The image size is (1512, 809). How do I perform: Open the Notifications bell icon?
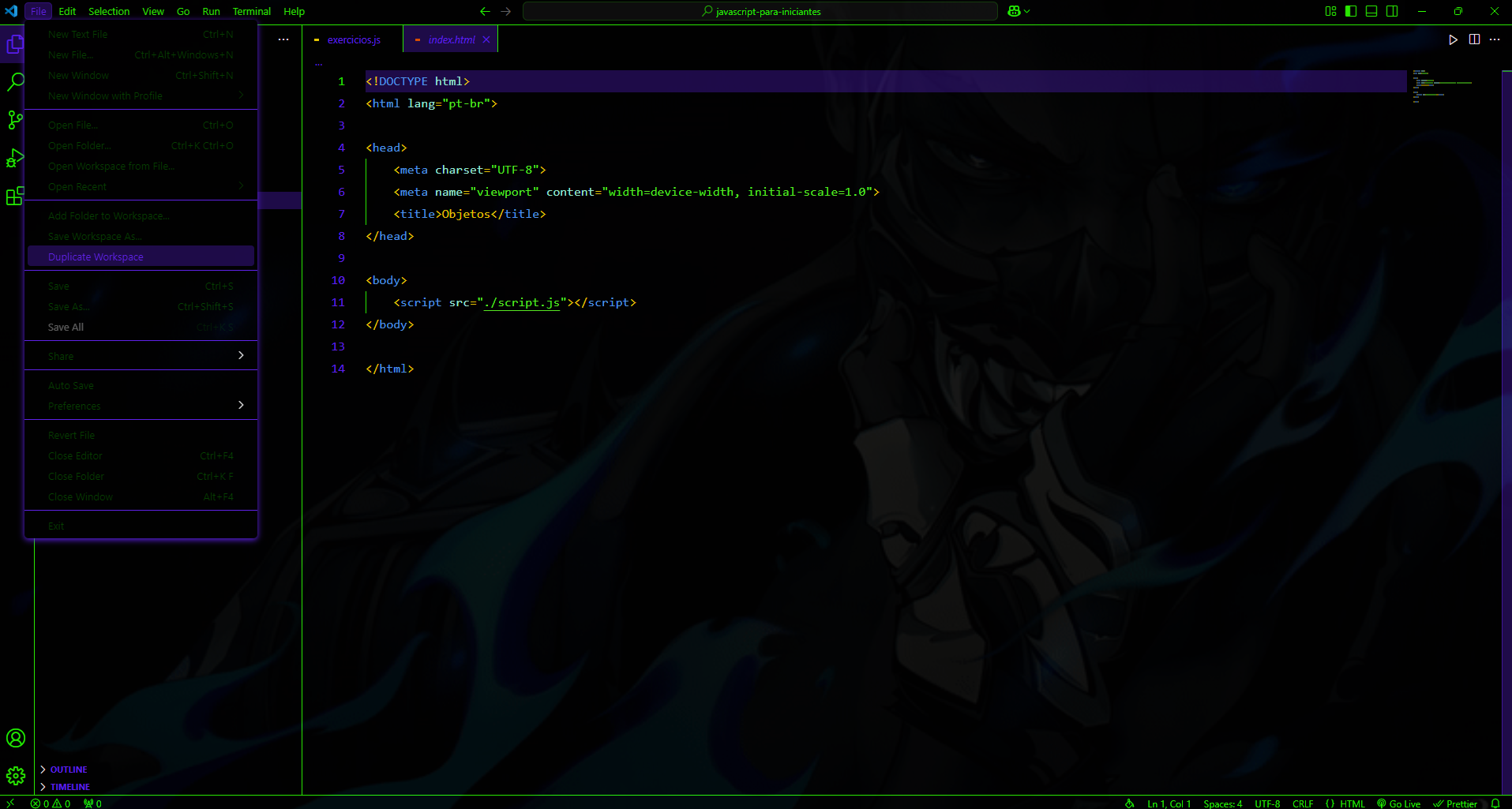tap(1495, 803)
